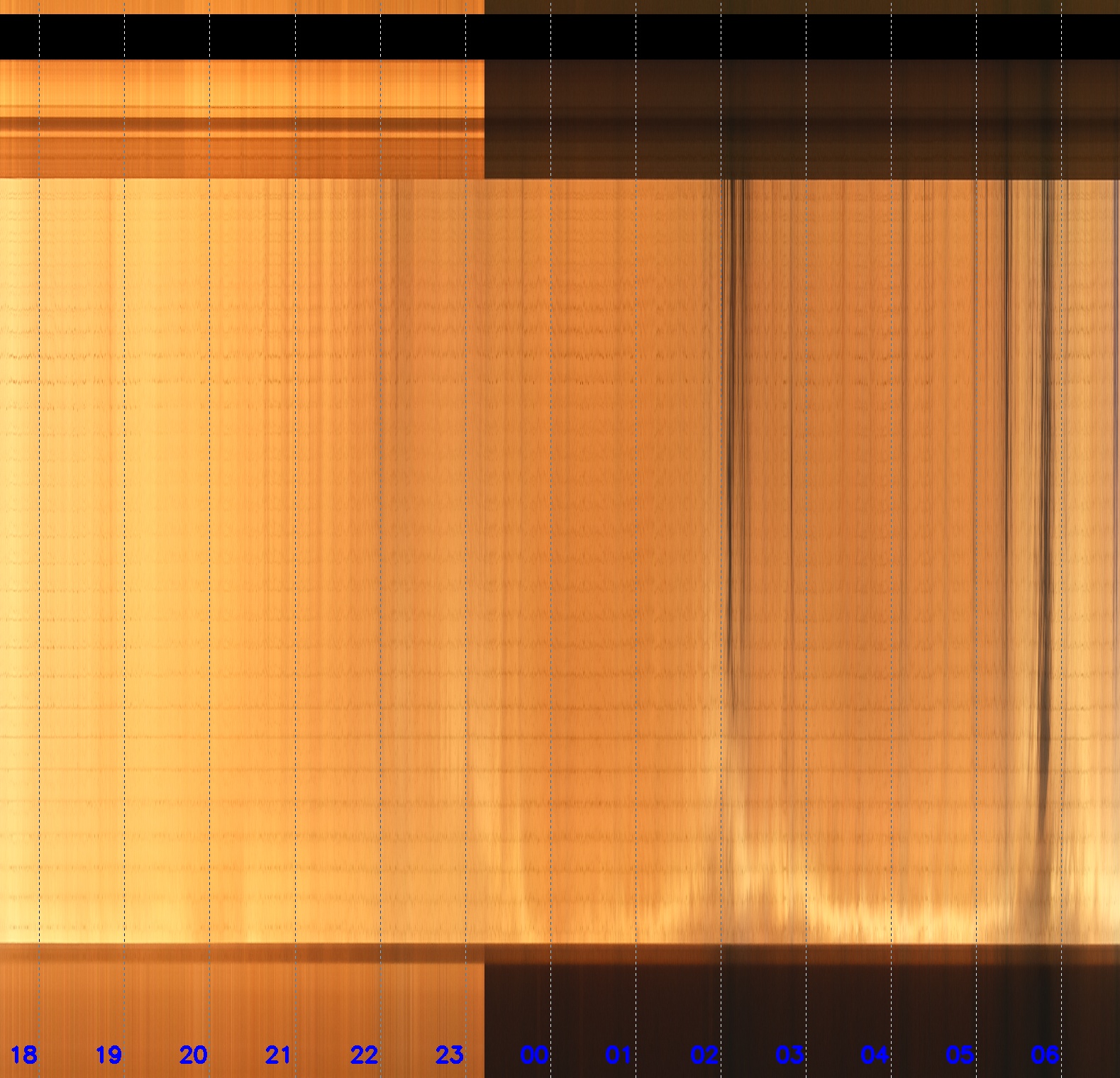Select the 03 hour label
Screen dimensions: 1120x1078
[789, 1055]
